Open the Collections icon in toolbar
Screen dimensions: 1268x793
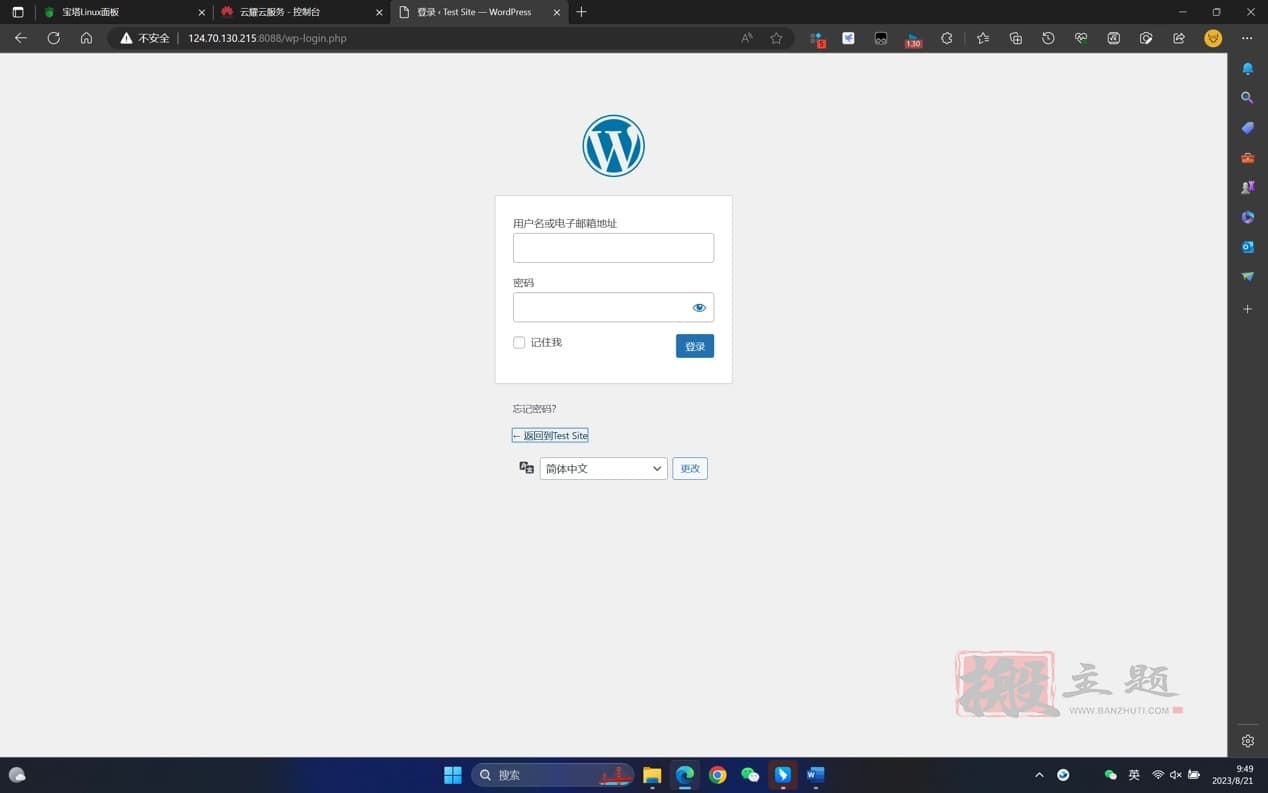(1016, 38)
